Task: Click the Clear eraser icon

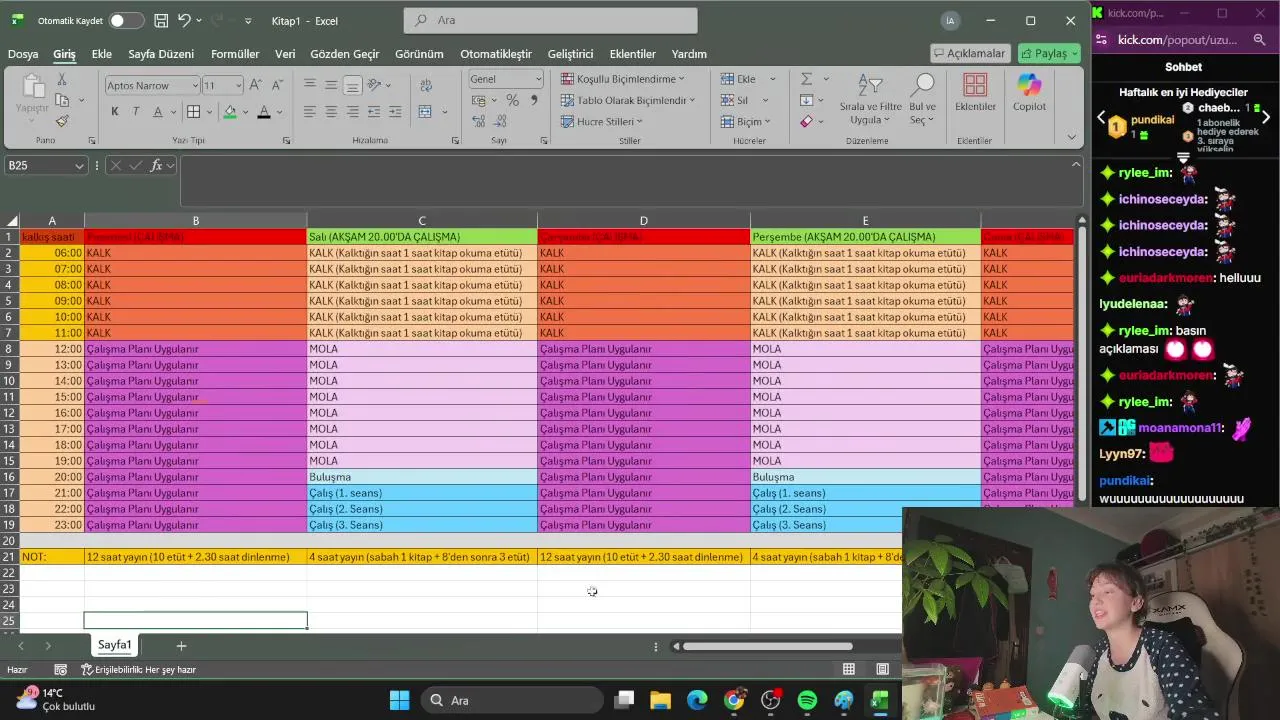Action: pos(807,122)
